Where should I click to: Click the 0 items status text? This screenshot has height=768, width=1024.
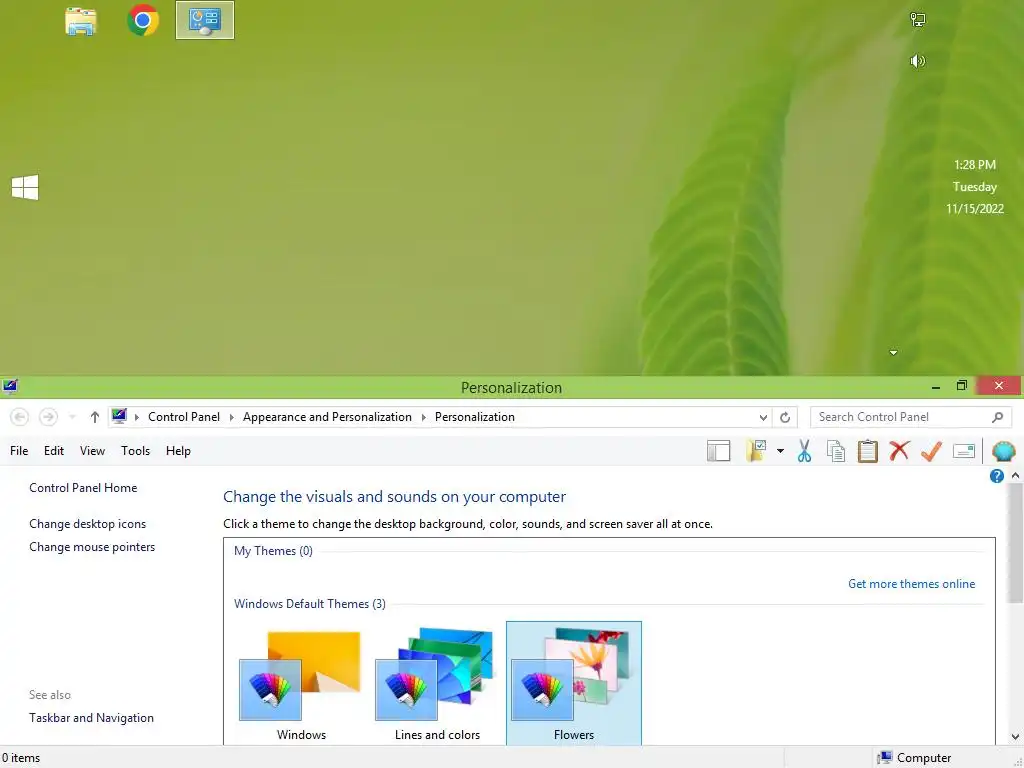(21, 758)
